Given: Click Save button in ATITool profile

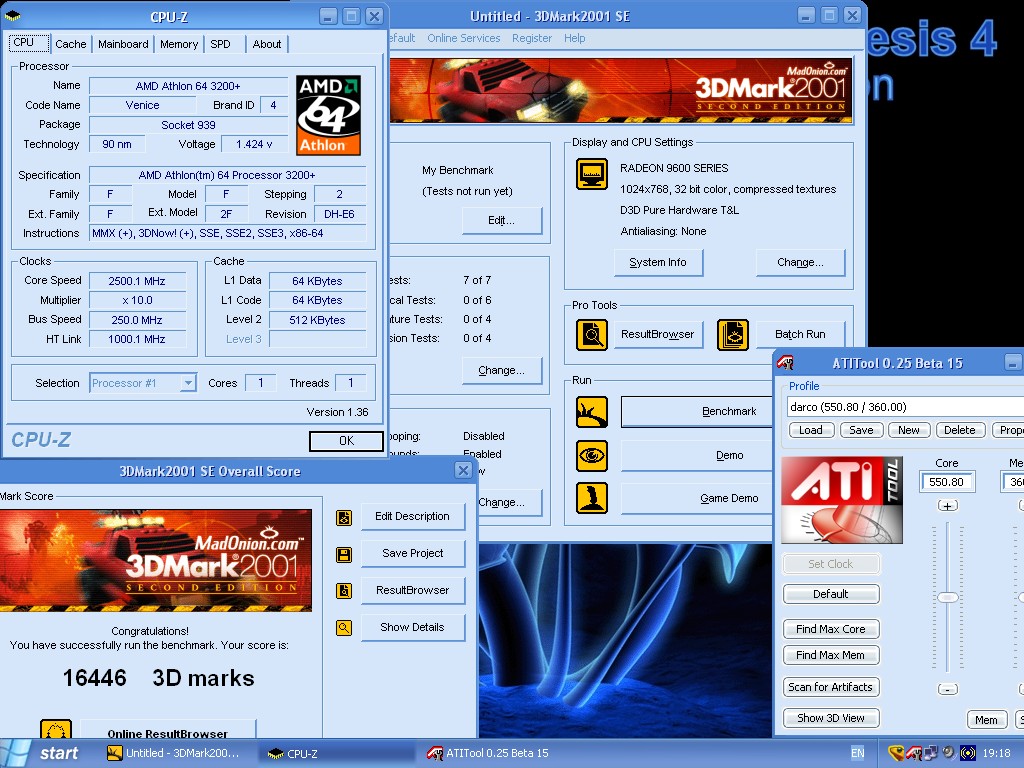Looking at the screenshot, I should pos(861,430).
